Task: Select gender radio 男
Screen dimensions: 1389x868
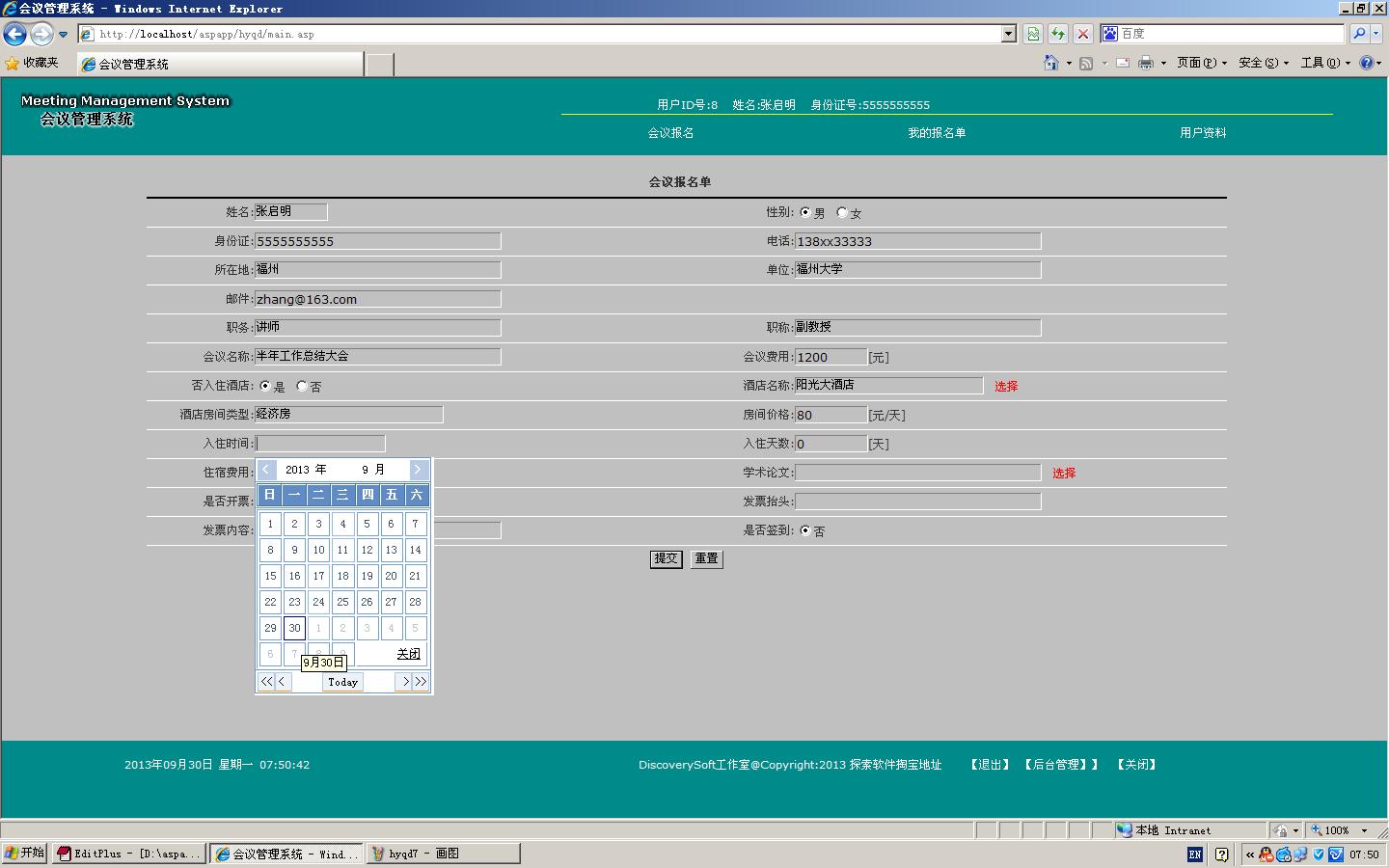Action: [x=805, y=212]
